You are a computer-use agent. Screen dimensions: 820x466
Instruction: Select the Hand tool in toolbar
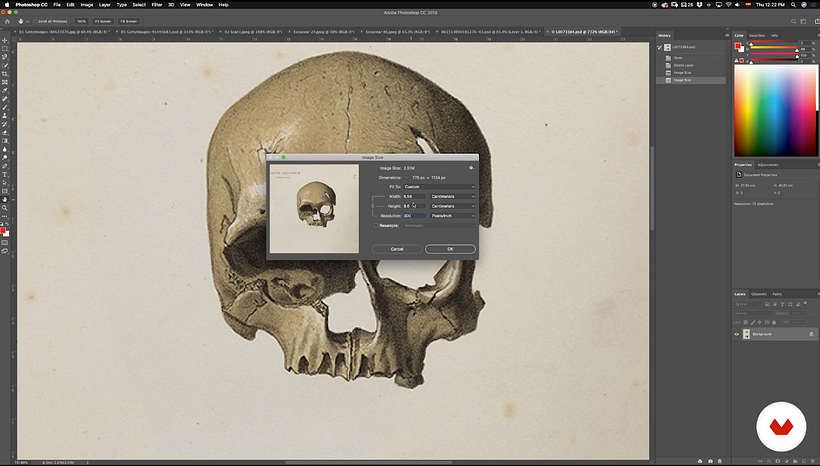coord(5,200)
